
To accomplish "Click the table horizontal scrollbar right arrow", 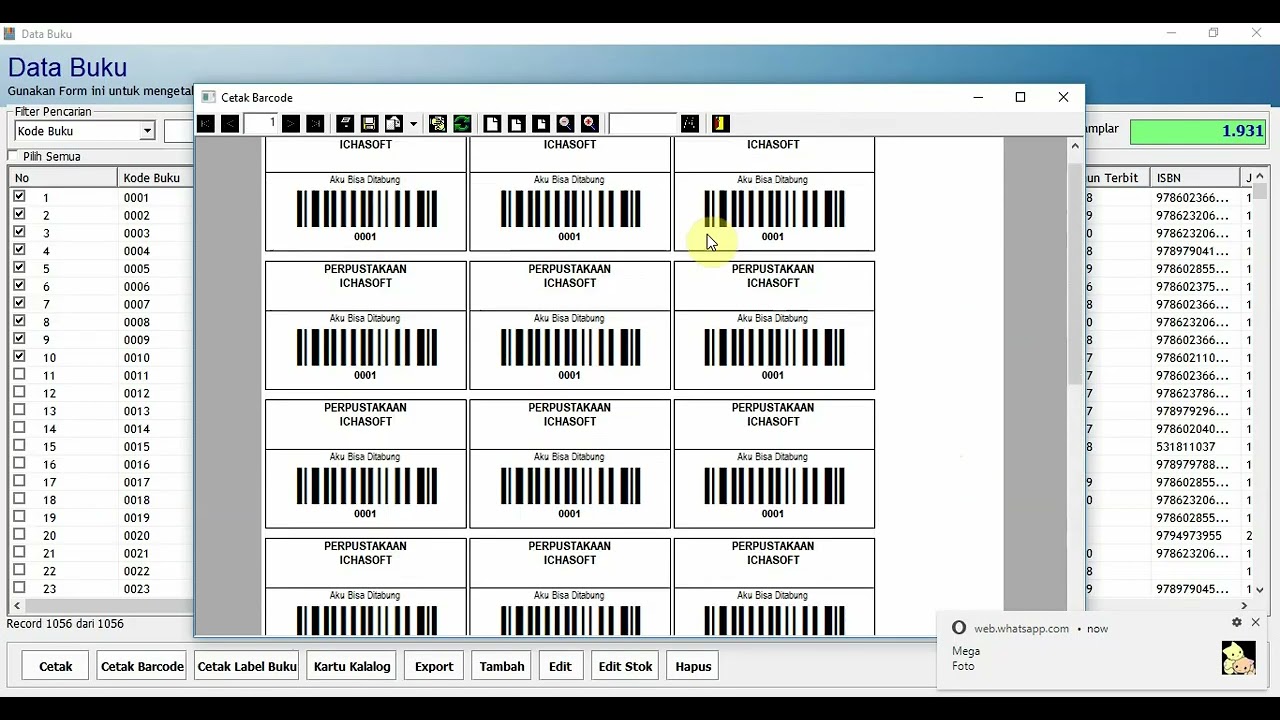I will click(x=1245, y=606).
